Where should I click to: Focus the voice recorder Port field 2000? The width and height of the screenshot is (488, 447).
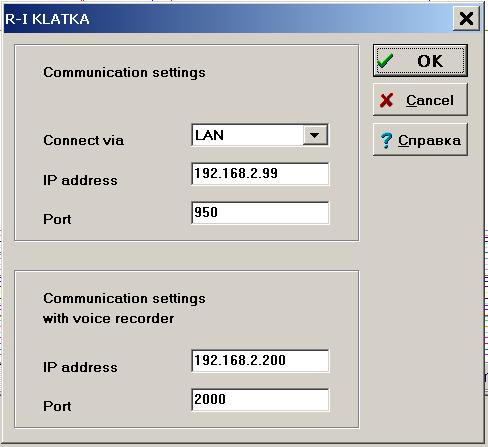click(x=260, y=400)
